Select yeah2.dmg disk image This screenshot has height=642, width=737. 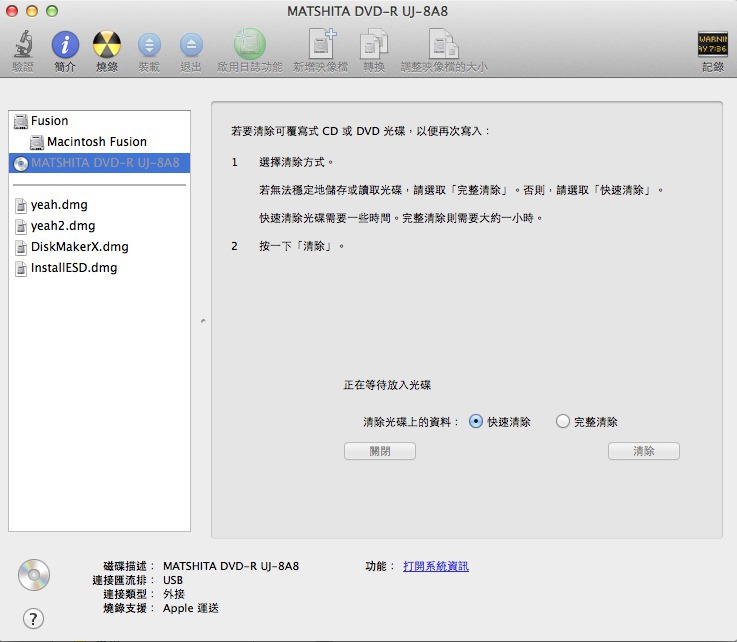[x=99, y=226]
